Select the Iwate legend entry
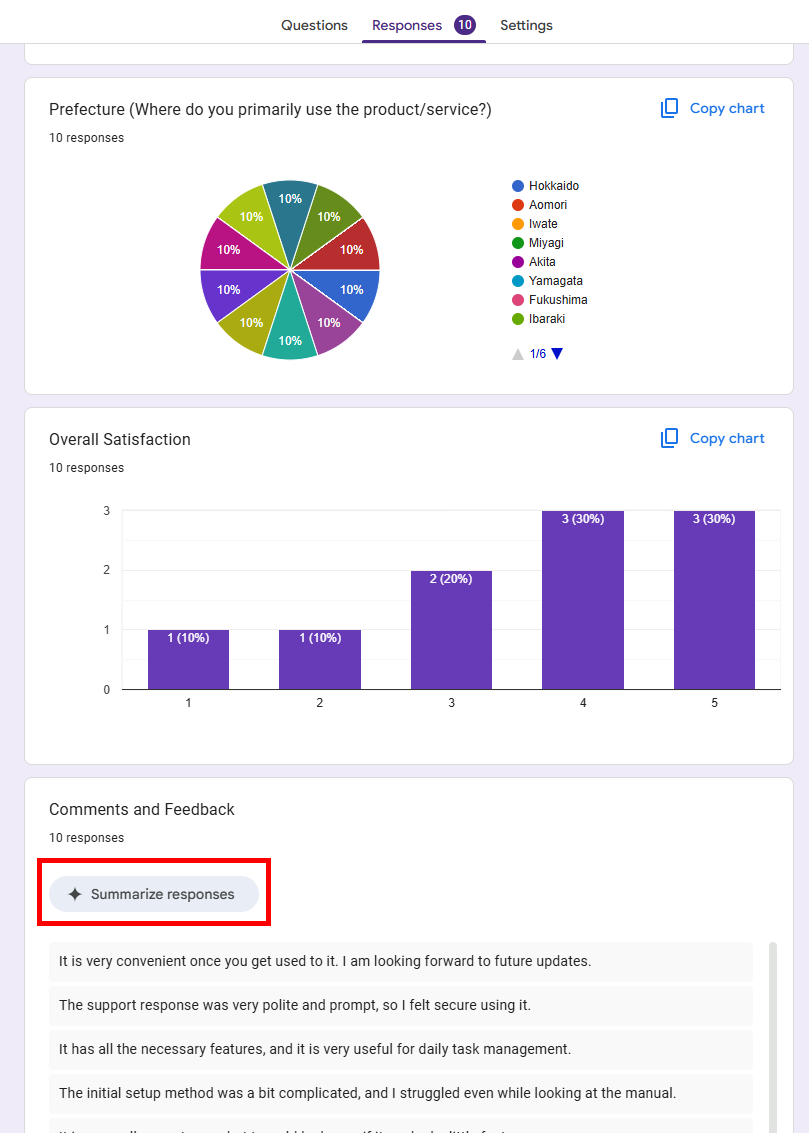809x1133 pixels. [x=535, y=224]
